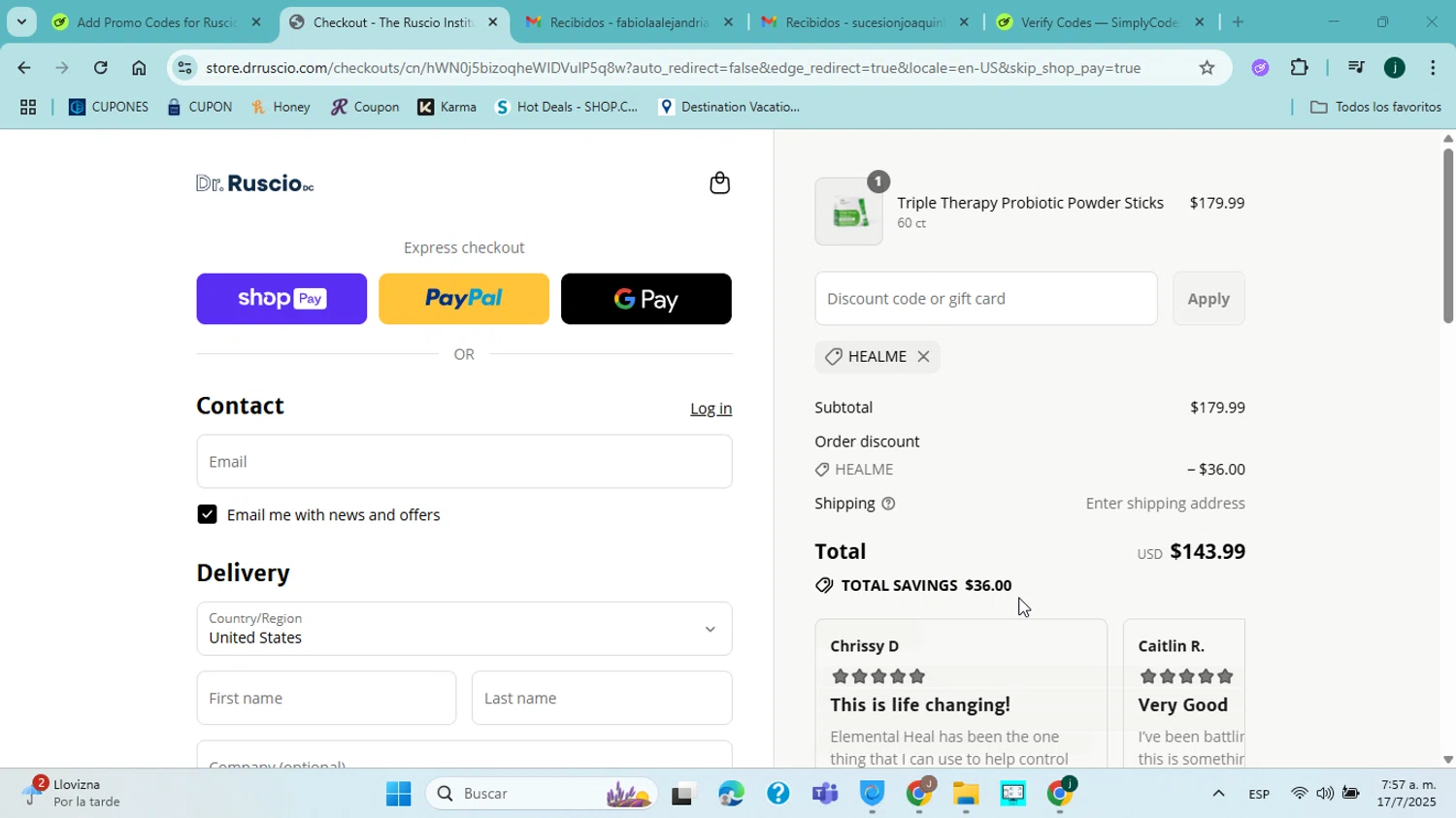Choose PayPal express checkout

click(x=464, y=299)
